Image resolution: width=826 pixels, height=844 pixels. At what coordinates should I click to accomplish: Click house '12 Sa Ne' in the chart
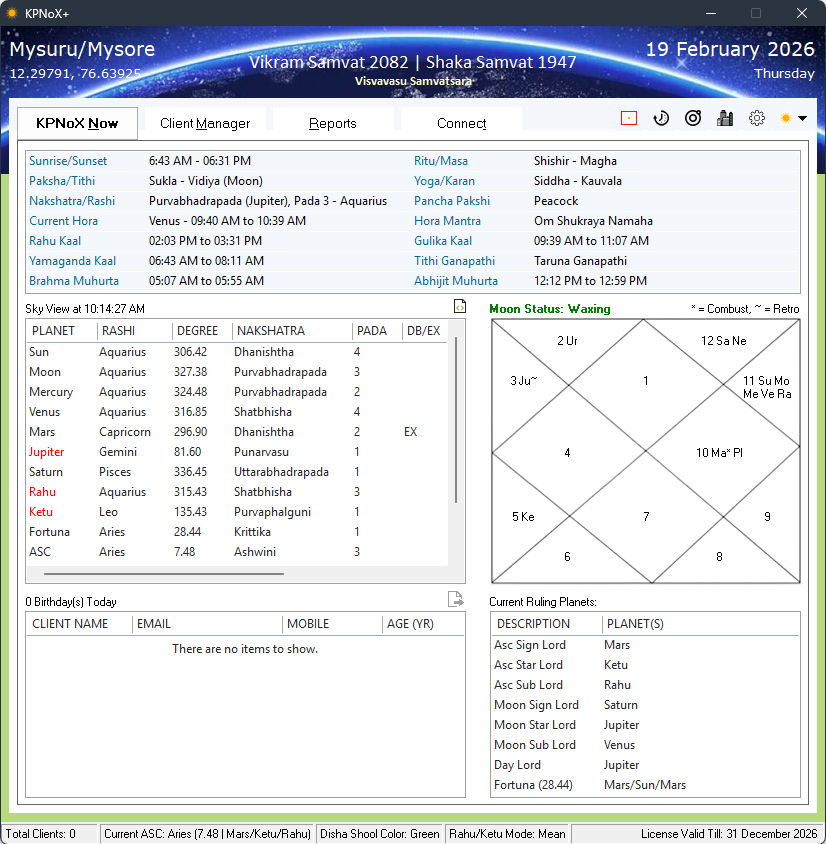click(723, 341)
